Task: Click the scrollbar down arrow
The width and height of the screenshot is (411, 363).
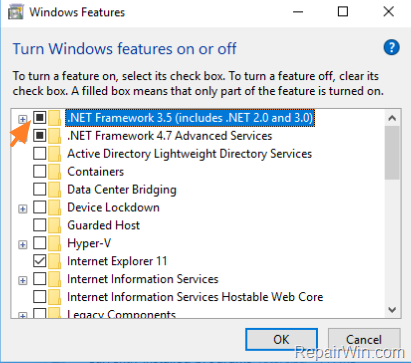Action: 392,310
